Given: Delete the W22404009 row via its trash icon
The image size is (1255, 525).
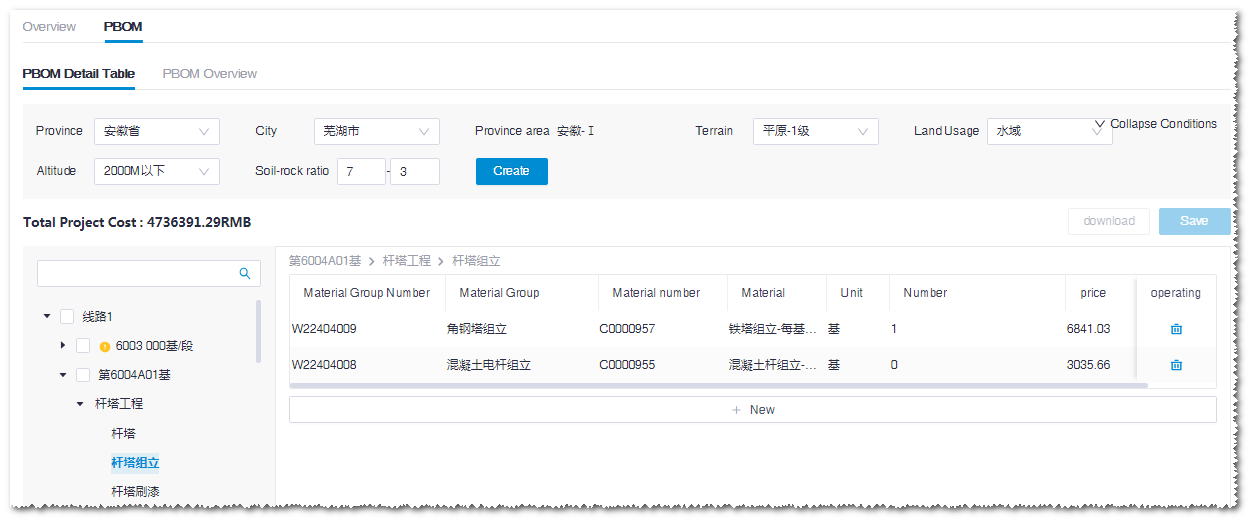Looking at the screenshot, I should 1176,329.
